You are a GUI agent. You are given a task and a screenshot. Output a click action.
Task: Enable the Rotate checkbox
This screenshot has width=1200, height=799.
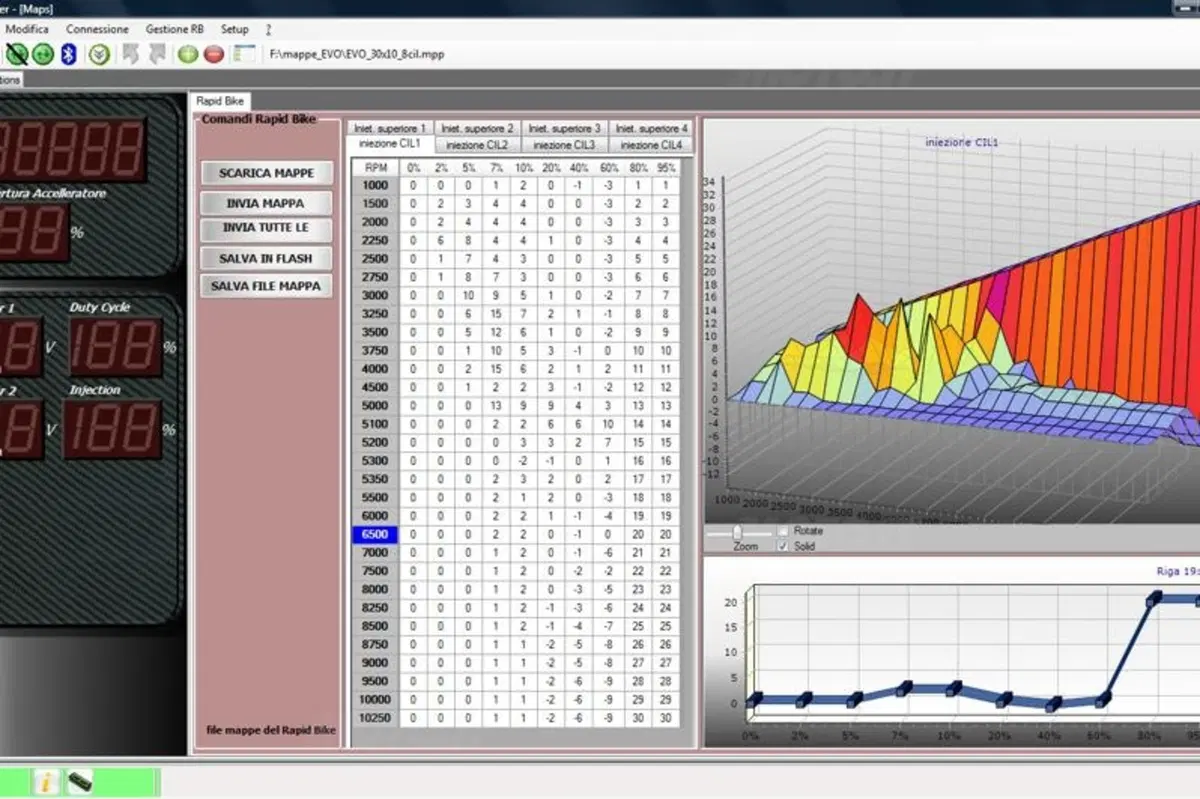(783, 531)
